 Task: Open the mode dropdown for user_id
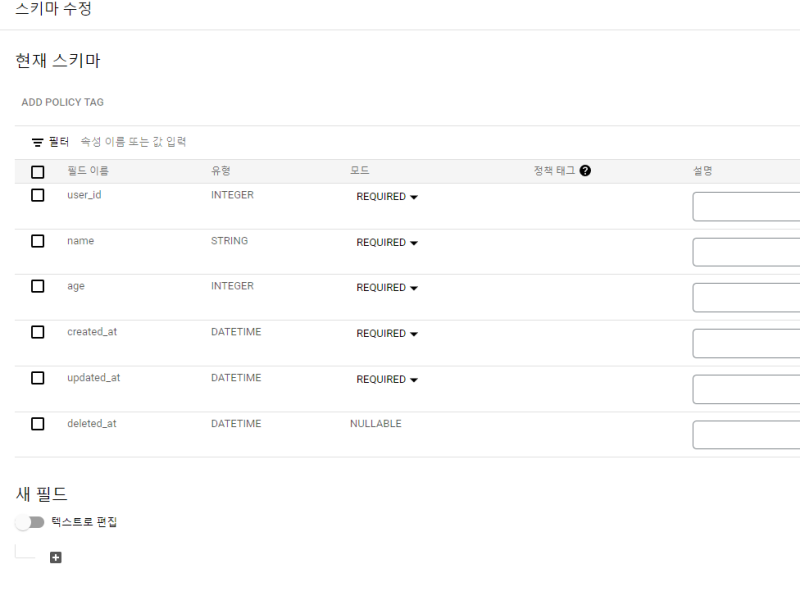click(x=387, y=197)
